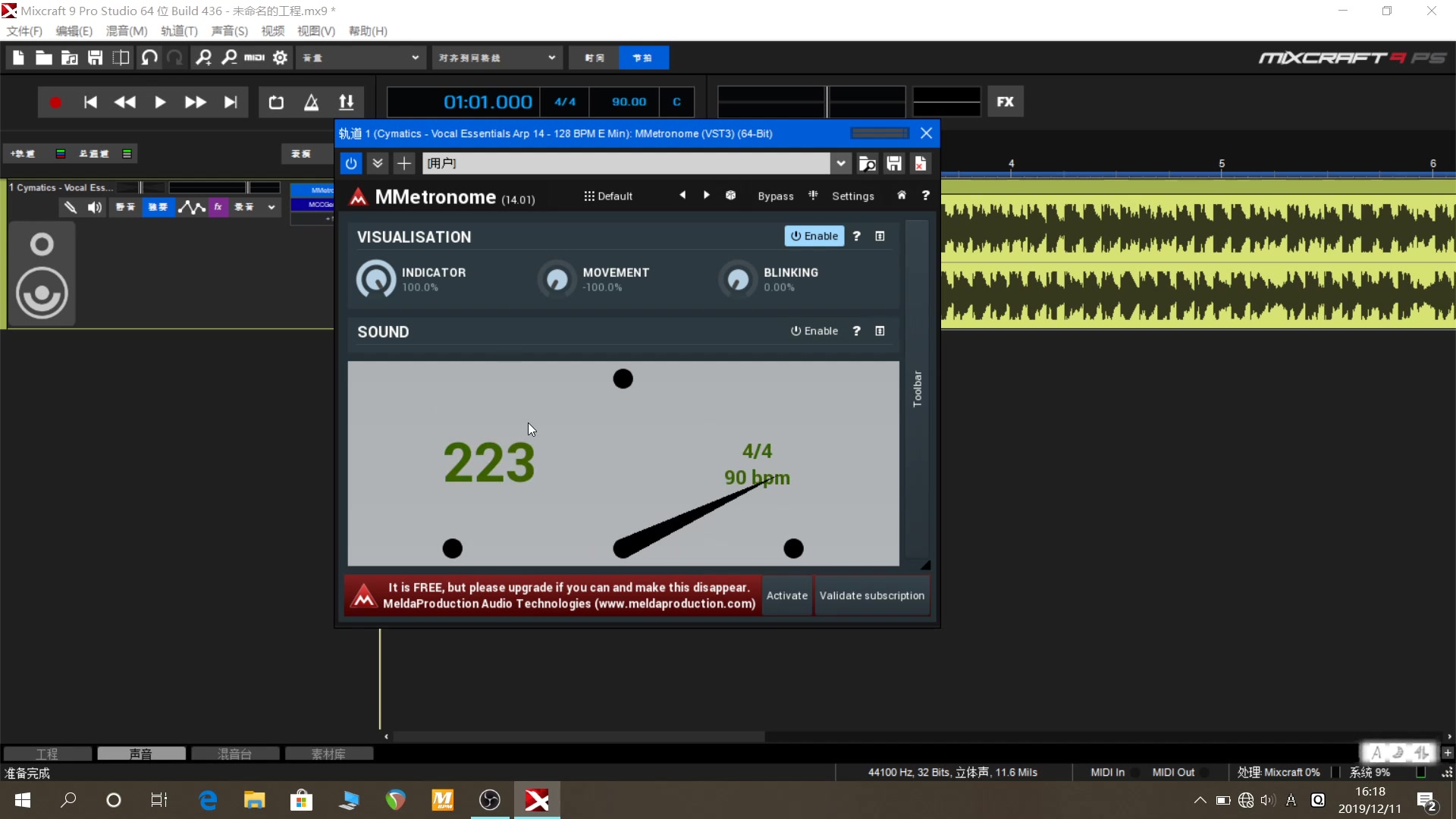Switch to the 素材库 bottom tab
Screen dimensions: 1456x819
pos(328,754)
